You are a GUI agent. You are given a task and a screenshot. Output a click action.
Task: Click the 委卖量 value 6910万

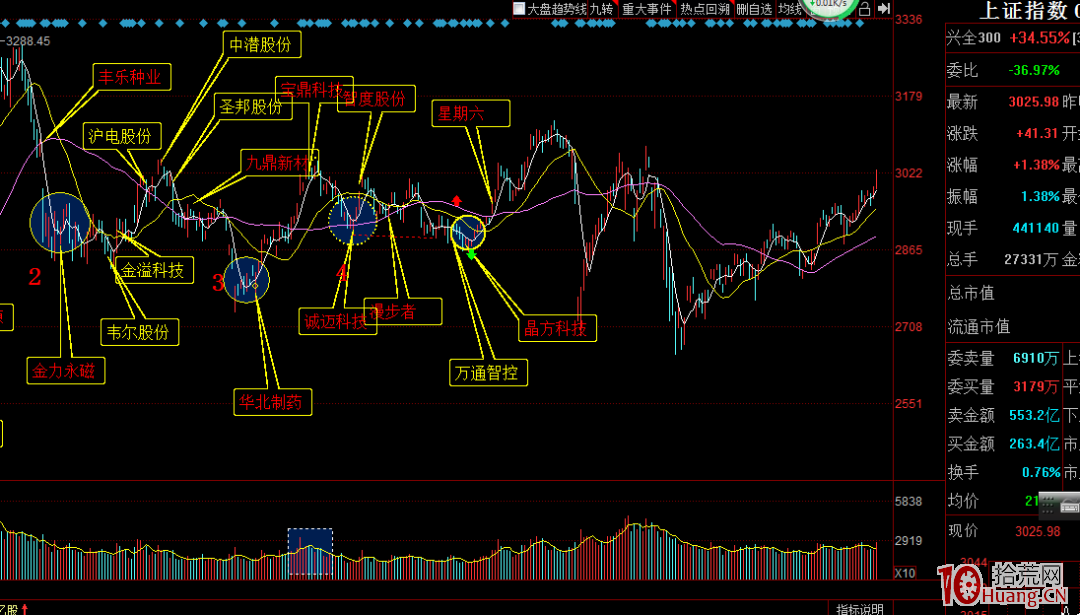(1036, 358)
